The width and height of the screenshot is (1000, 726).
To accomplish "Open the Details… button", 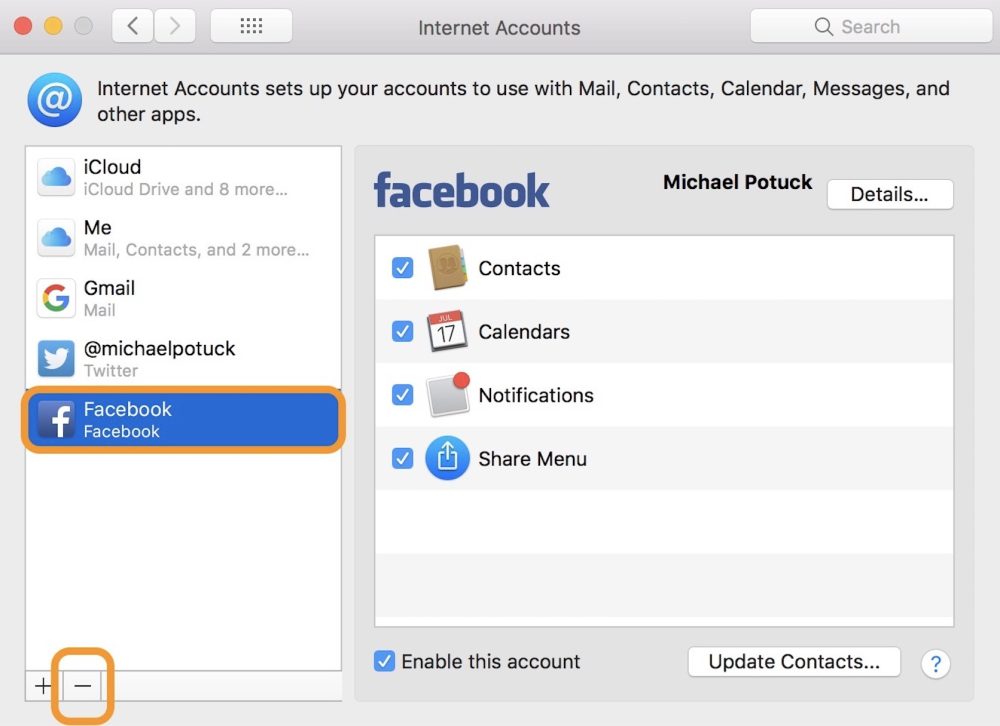I will click(x=889, y=195).
